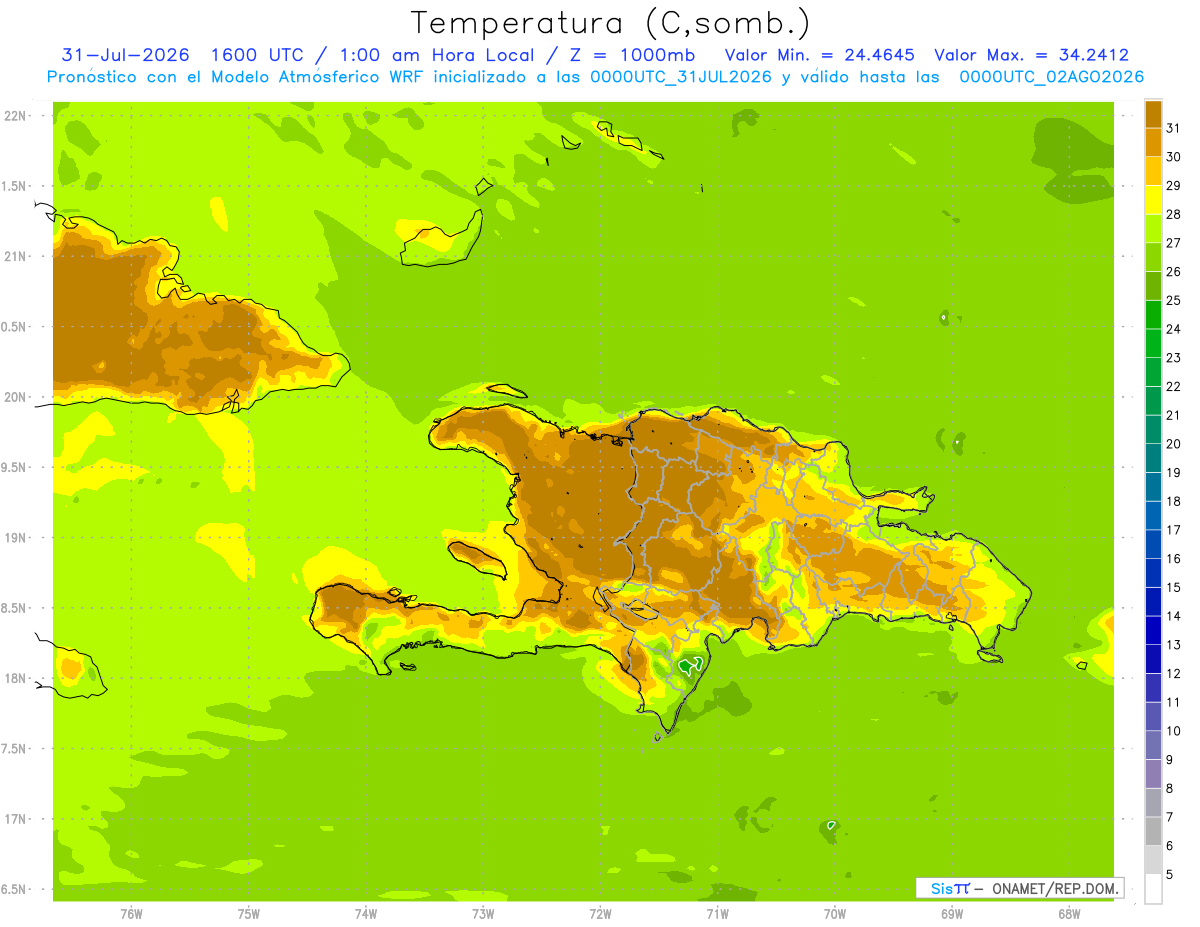Pick the yellow swatch between 28 and 29
The image size is (1200, 927).
(x=1153, y=200)
